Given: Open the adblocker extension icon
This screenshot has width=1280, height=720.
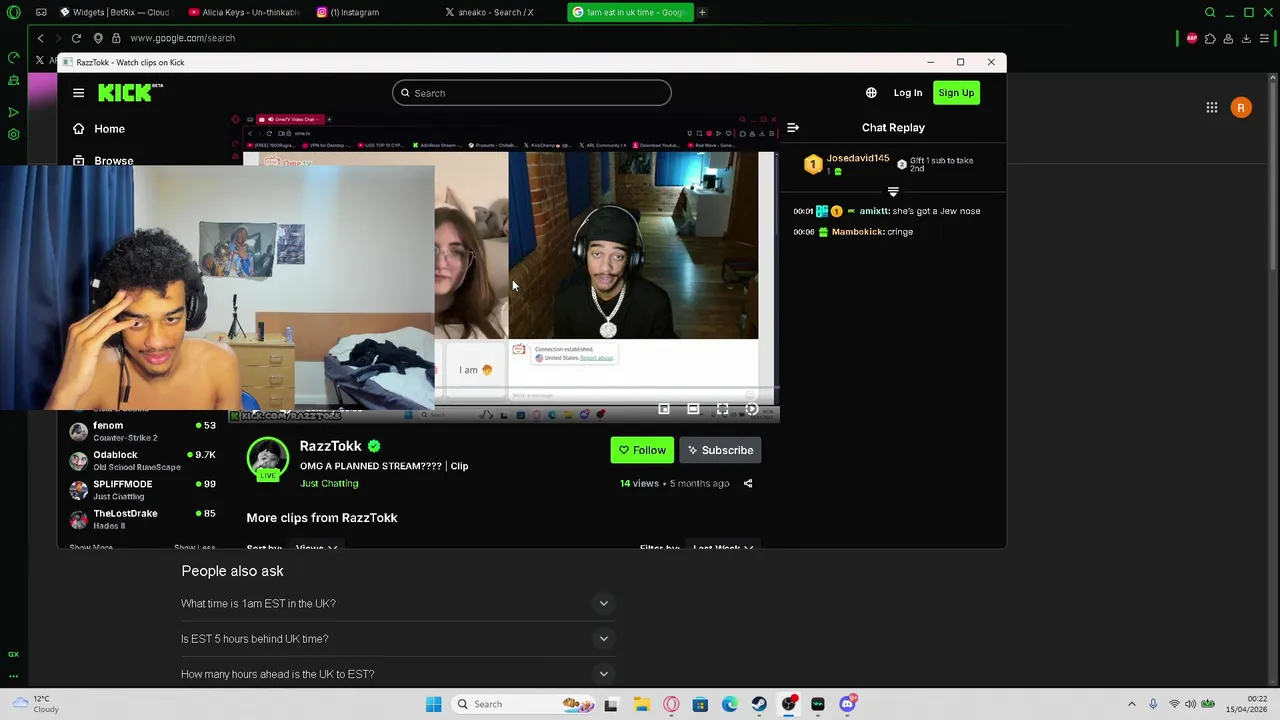Looking at the screenshot, I should coord(1192,38).
